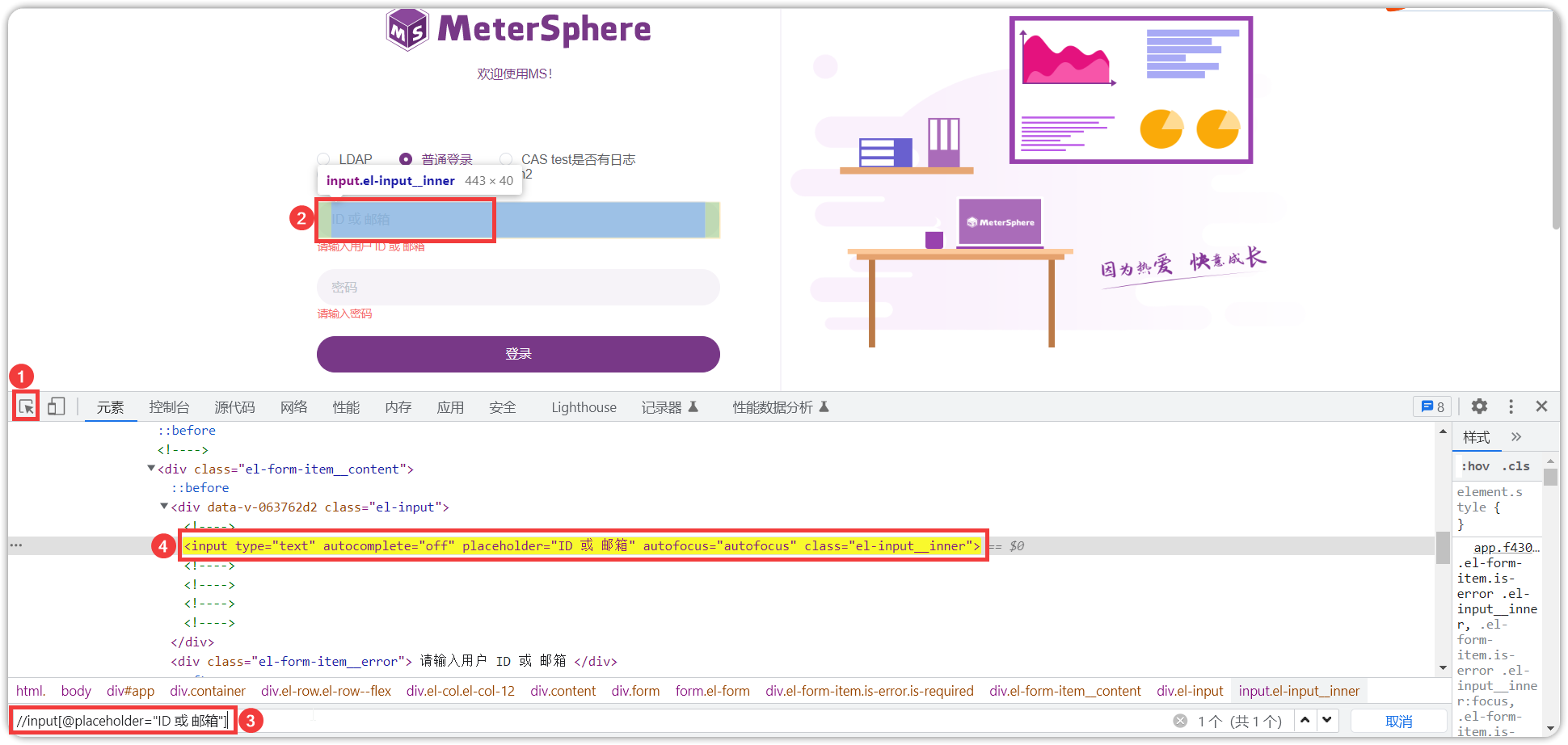Viewport: 1568px width, 745px height.
Task: Toggle the device toolbar icon
Action: click(56, 406)
